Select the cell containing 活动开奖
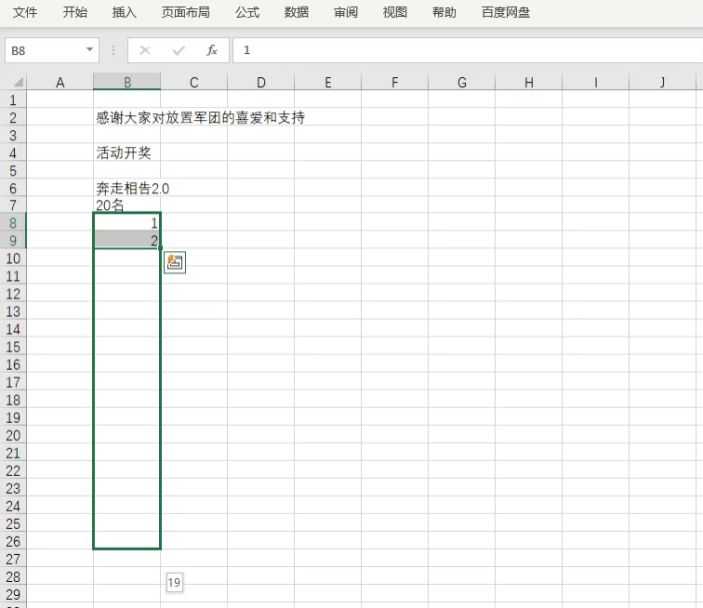The width and height of the screenshot is (703, 608). [x=124, y=153]
